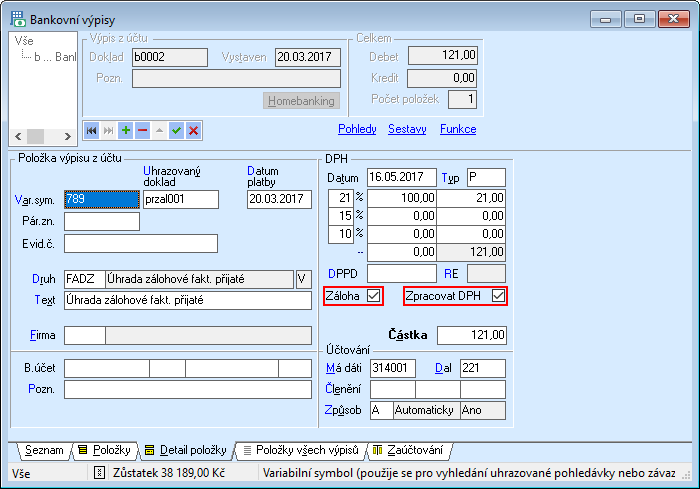This screenshot has height=489, width=700.
Task: Click the Kredit total 0,00
Action: (442, 78)
